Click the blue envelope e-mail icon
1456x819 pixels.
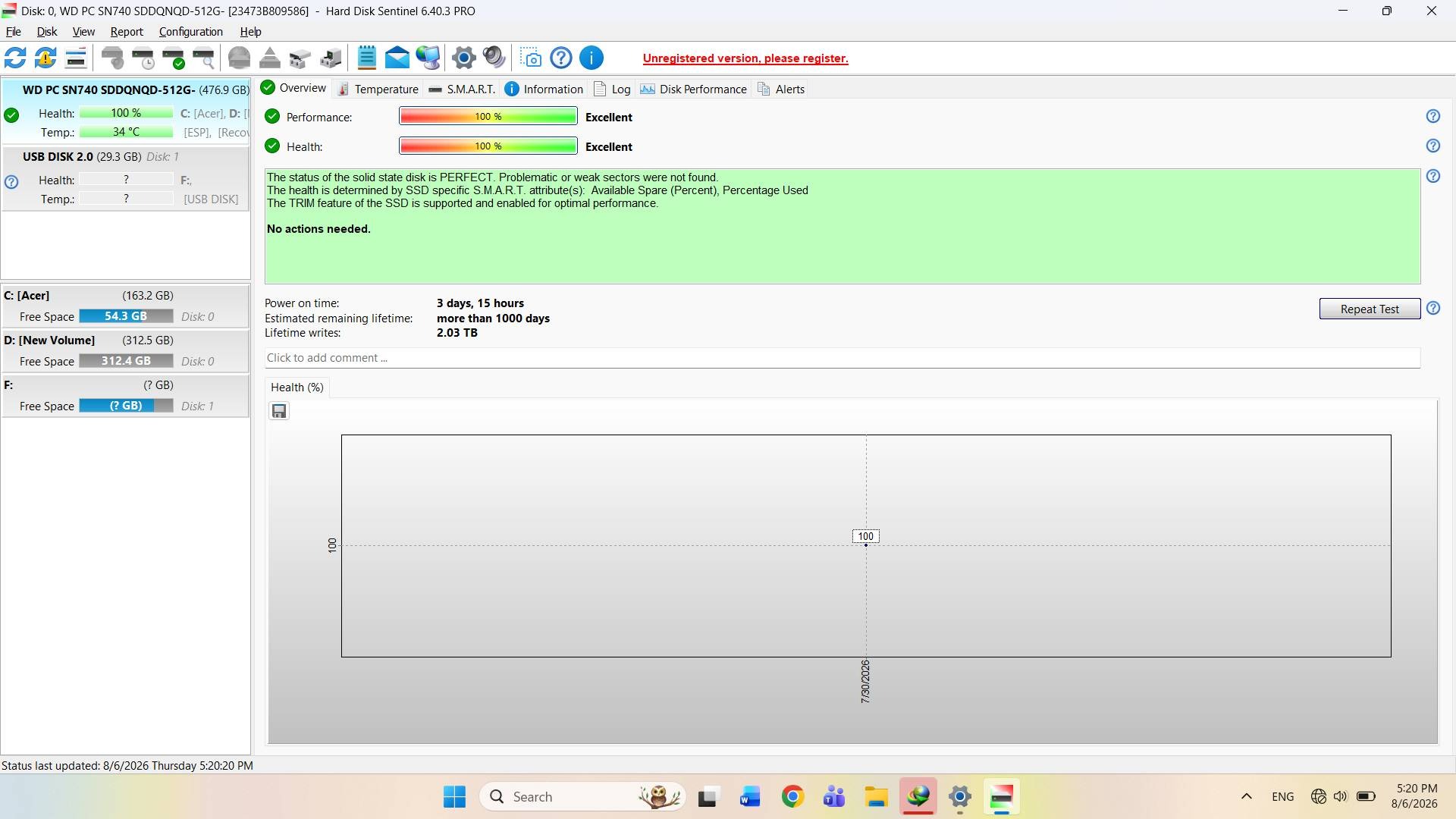click(x=397, y=58)
